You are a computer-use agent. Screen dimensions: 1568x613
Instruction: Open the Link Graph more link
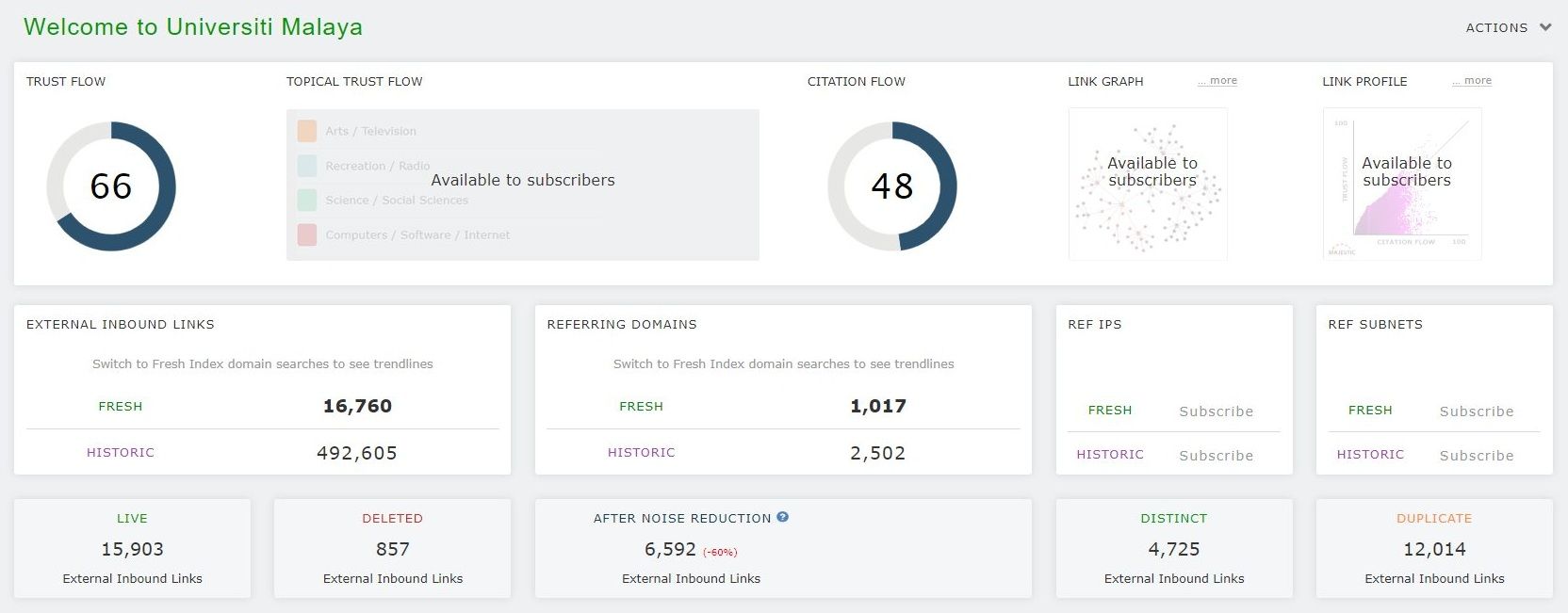[x=1217, y=81]
